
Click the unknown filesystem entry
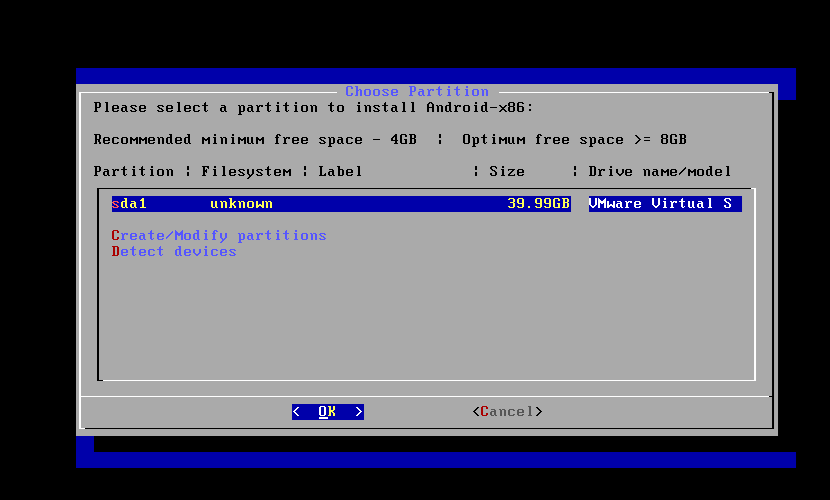(241, 204)
